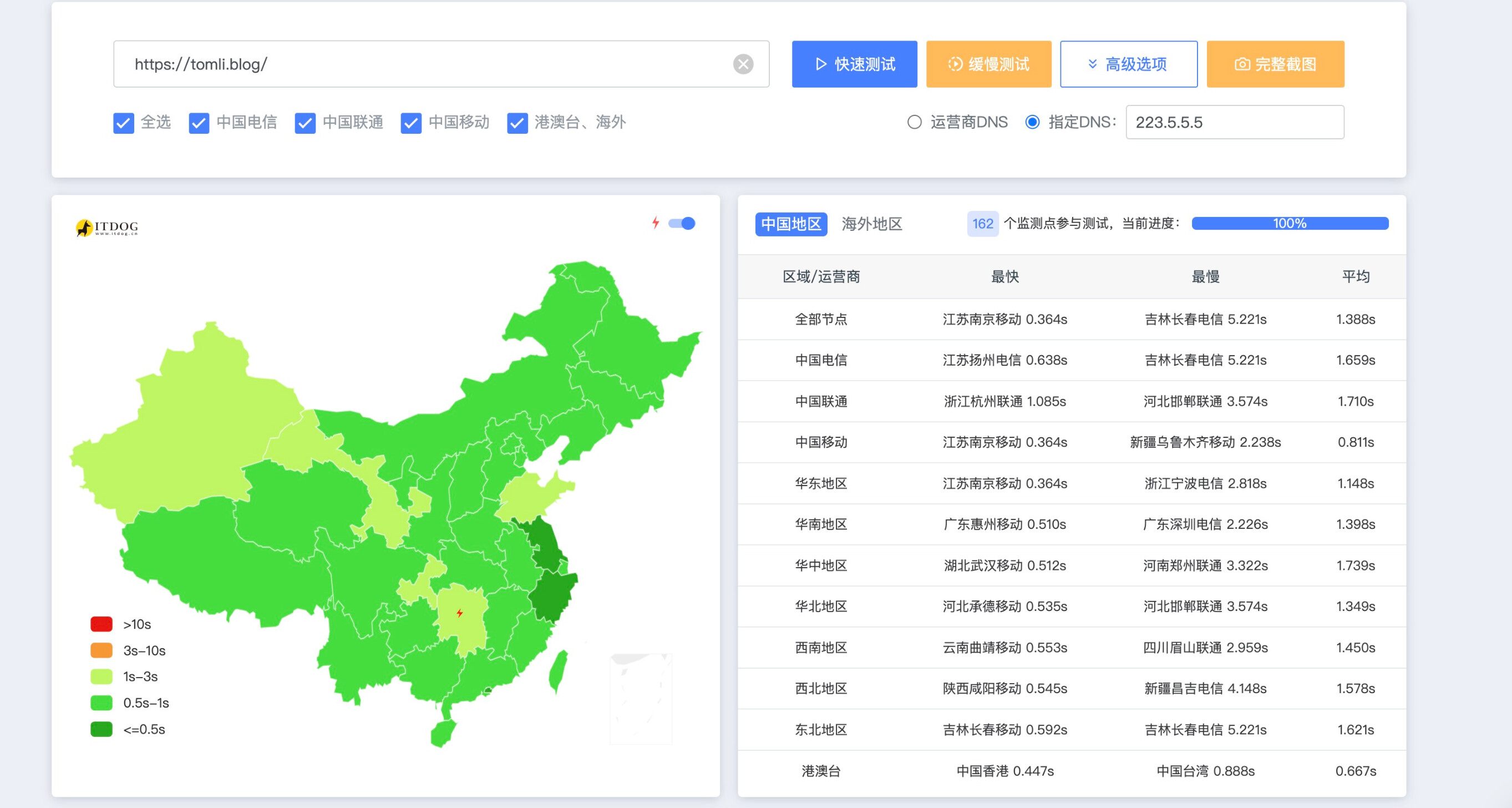Select the 运营商DNS radio button

pos(914,122)
